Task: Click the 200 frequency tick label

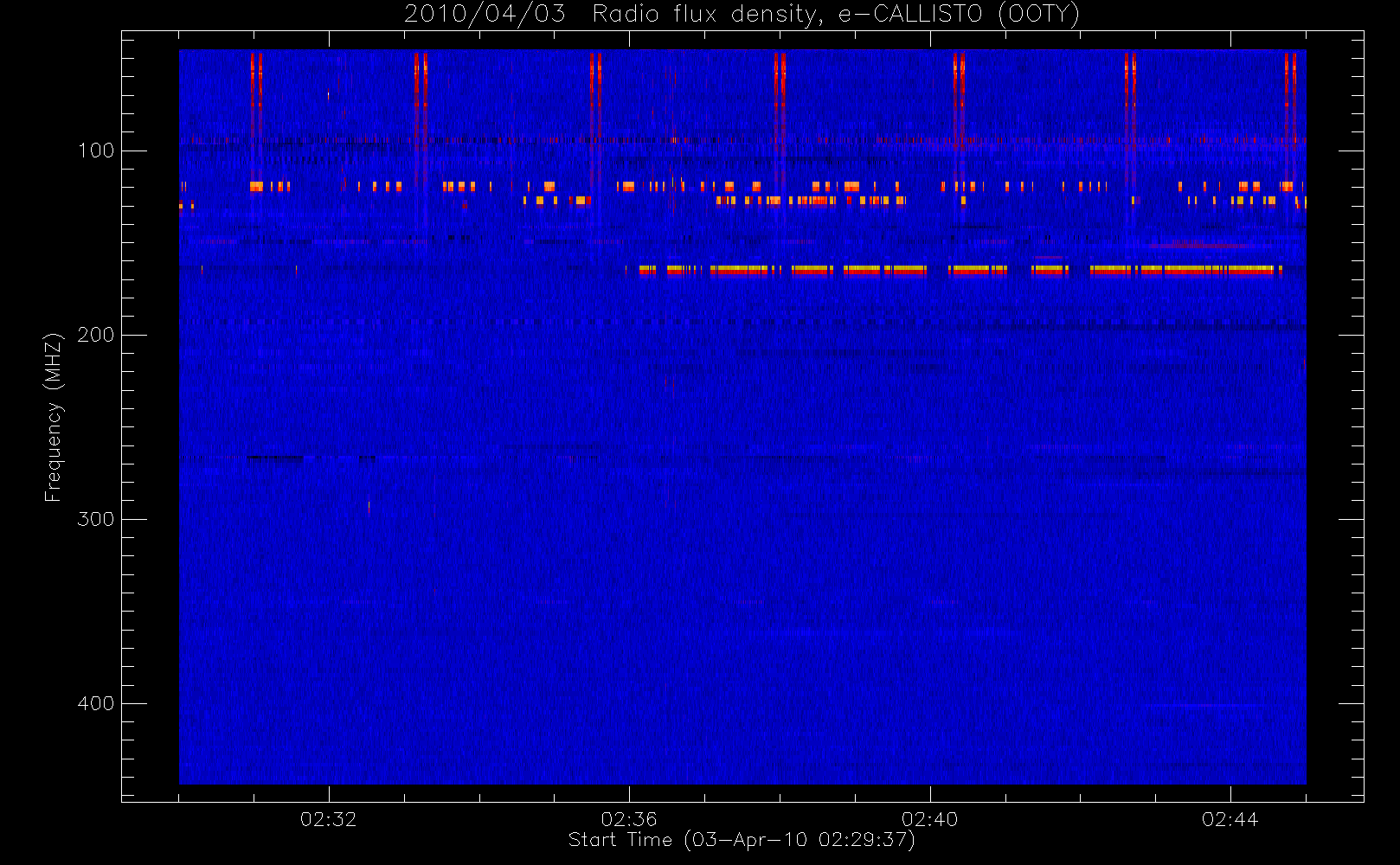Action: [96, 335]
